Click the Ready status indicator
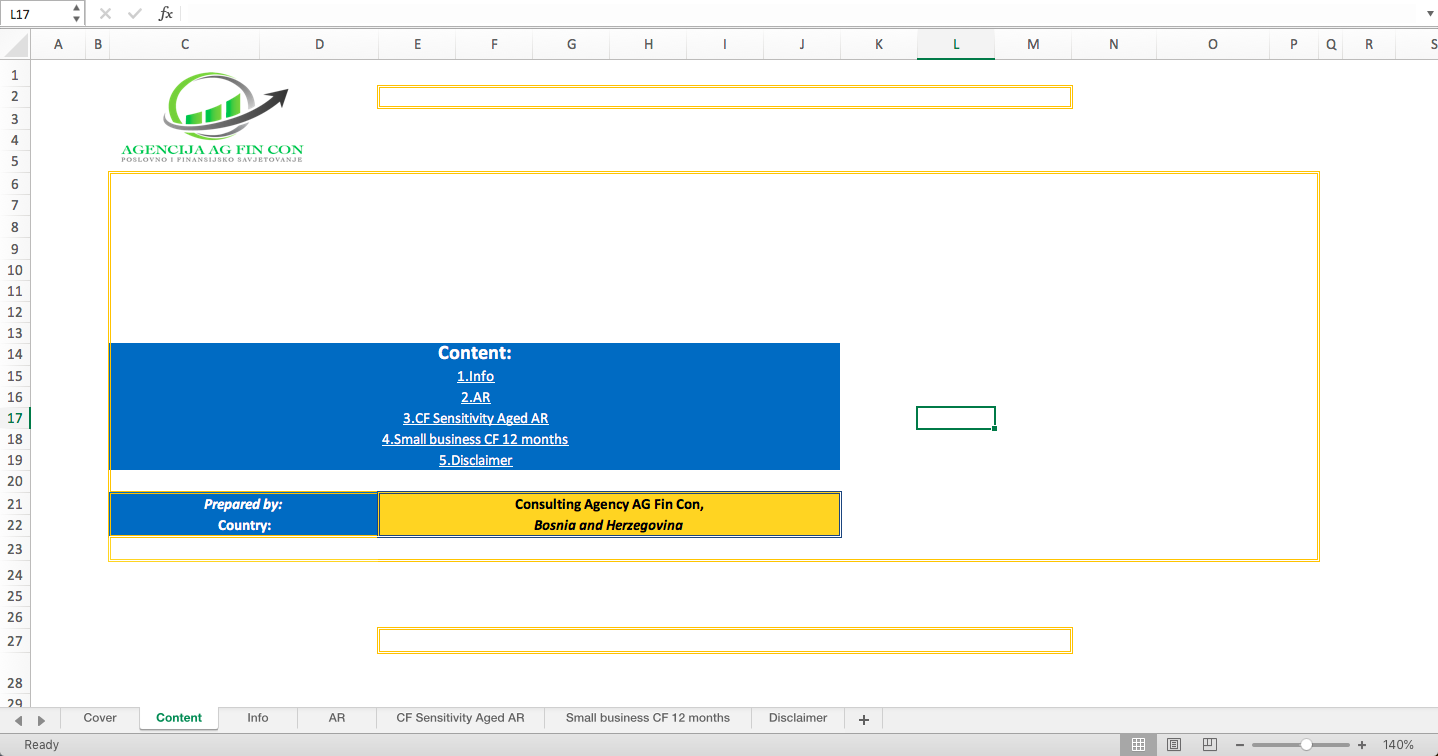Viewport: 1438px width, 756px height. click(x=42, y=745)
